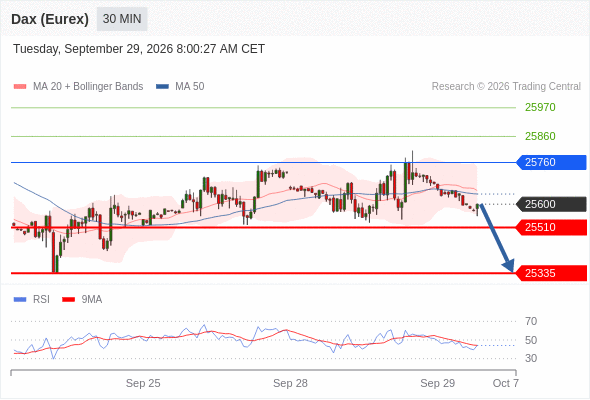Click the Oct 7 date axis label
This screenshot has width=590, height=400.
tap(506, 383)
